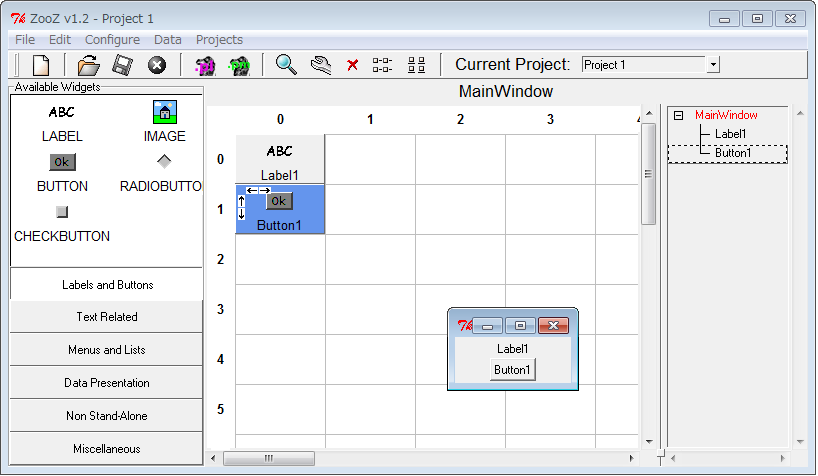Image resolution: width=818 pixels, height=476 pixels.
Task: Click the tree panel scroll-right arrow
Action: 782,458
